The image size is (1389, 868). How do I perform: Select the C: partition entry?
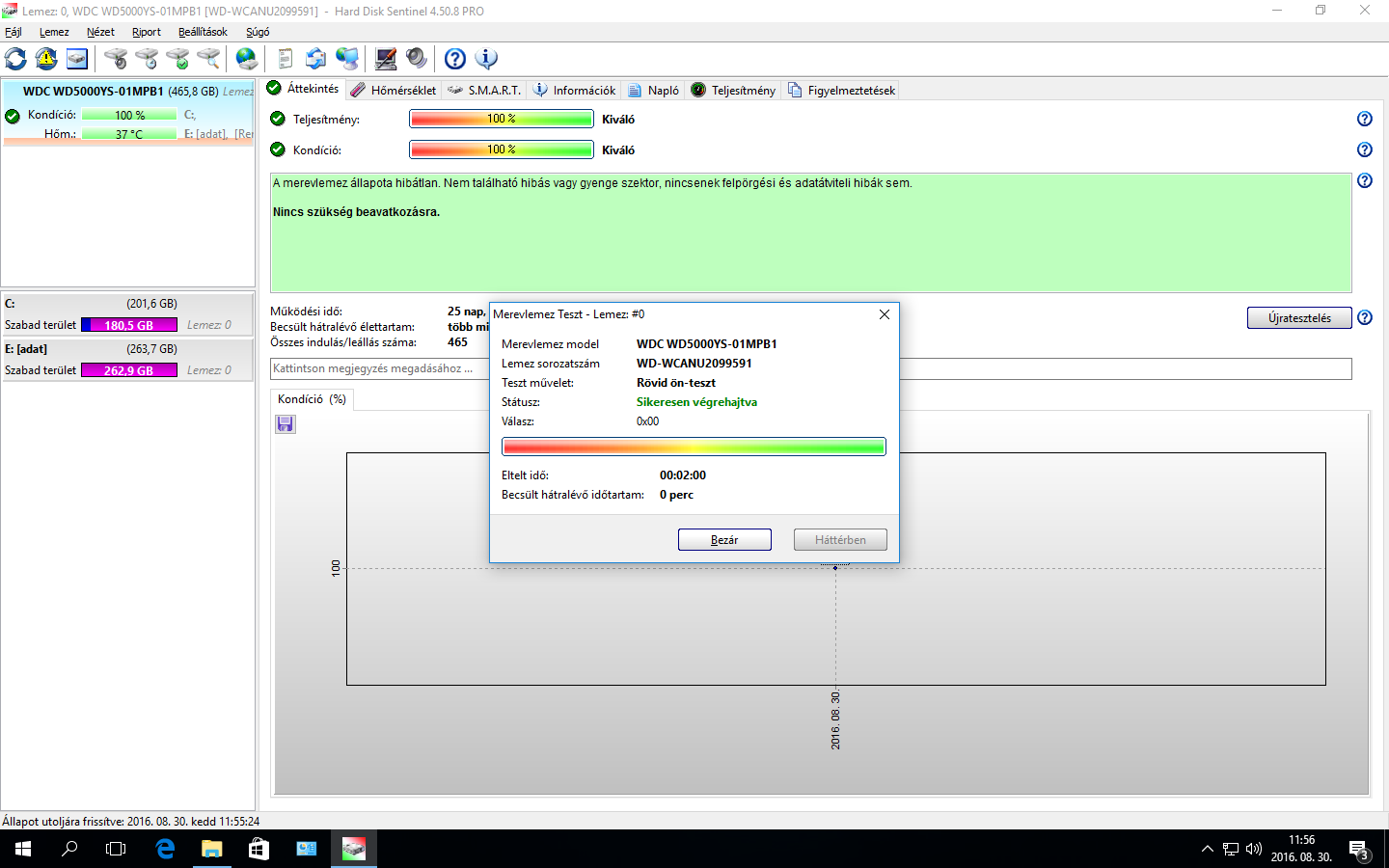pyautogui.click(x=127, y=314)
